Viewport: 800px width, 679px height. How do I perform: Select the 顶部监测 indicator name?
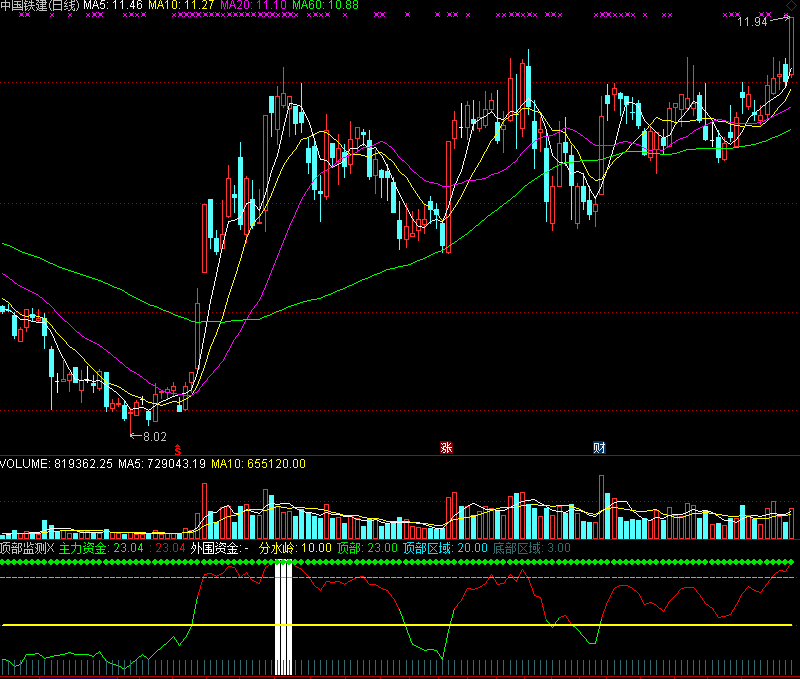(23, 548)
